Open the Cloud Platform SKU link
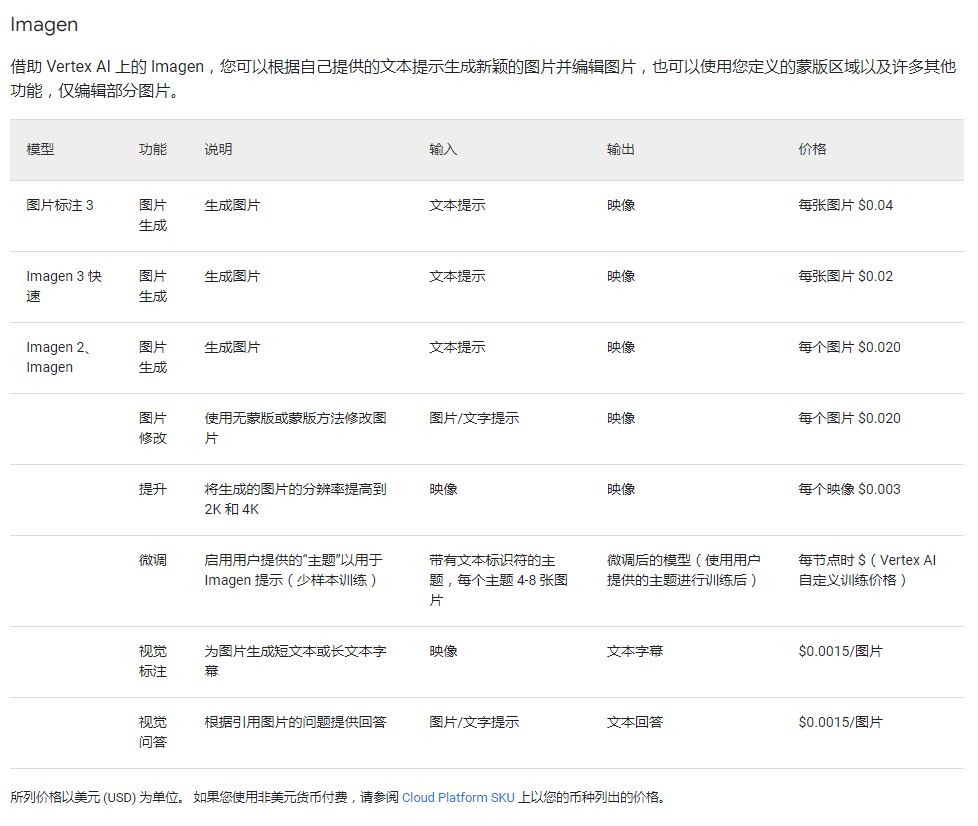Viewport: 978px width, 826px height. (458, 797)
